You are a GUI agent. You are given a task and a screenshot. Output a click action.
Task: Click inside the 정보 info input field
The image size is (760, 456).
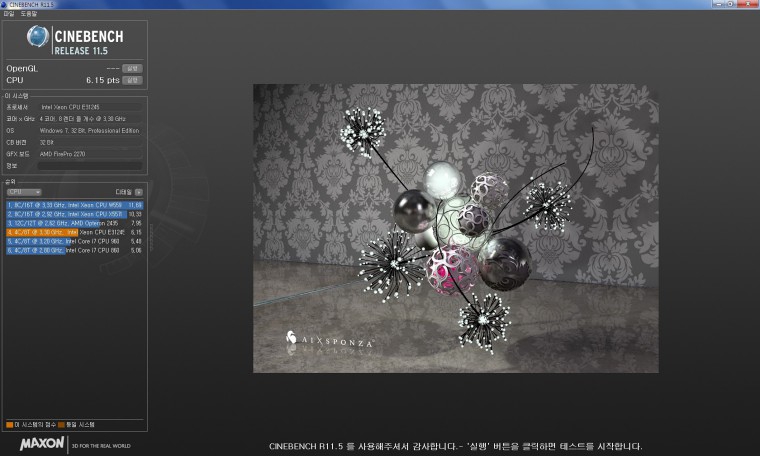coord(90,166)
